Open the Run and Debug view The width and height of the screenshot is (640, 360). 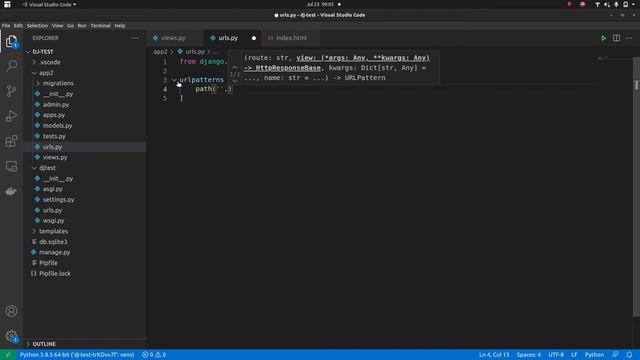pyautogui.click(x=11, y=116)
